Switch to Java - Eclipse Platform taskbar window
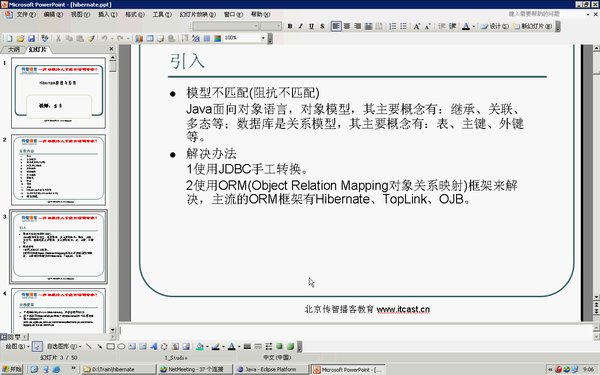 tap(271, 369)
